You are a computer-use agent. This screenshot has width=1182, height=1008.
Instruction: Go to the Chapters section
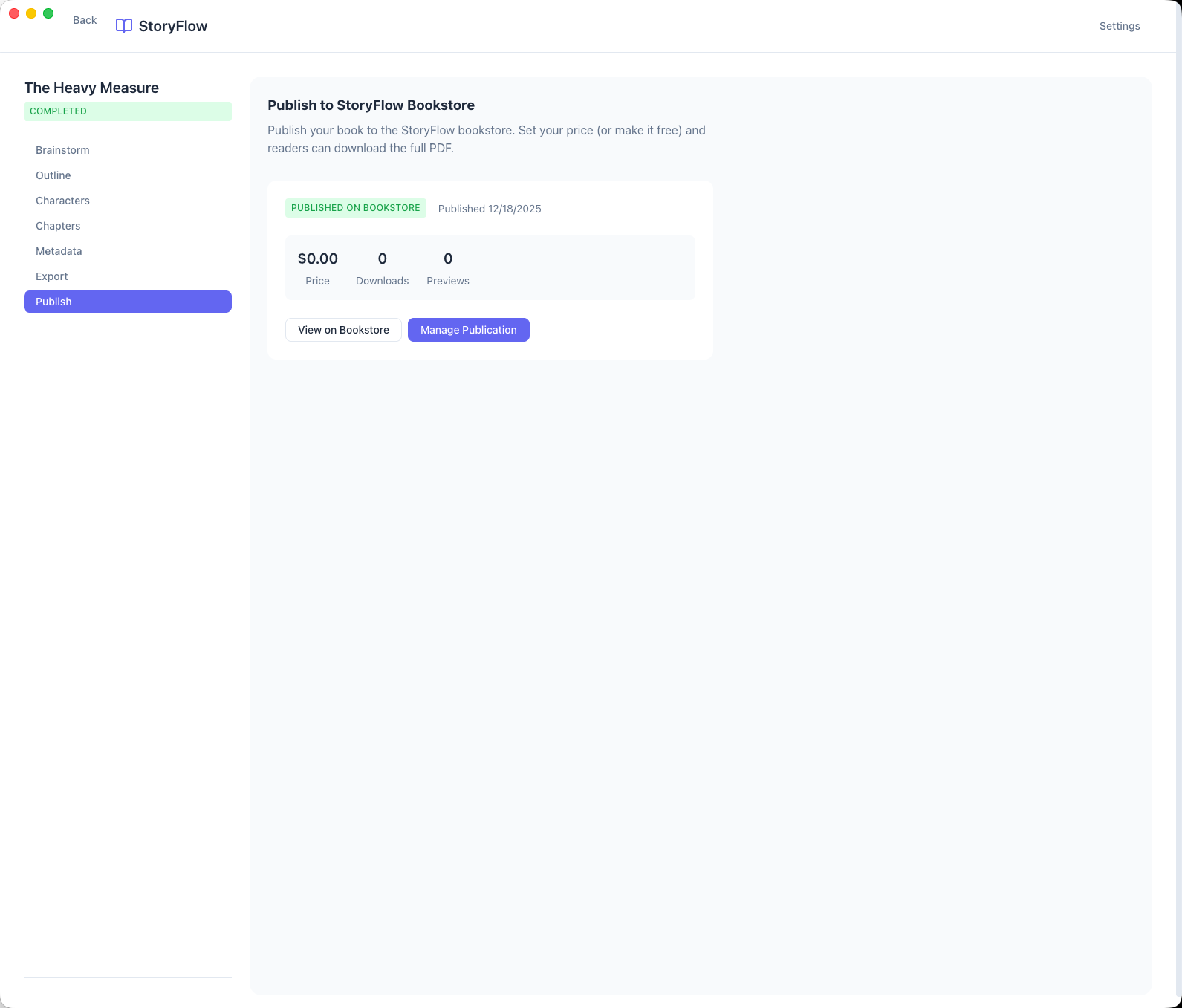point(58,226)
